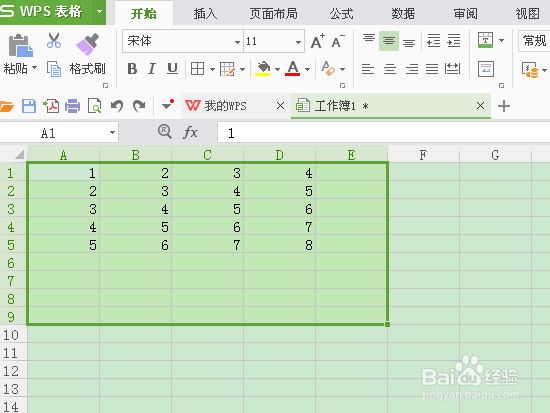Click the merge and center icon
Screen dimensions: 550x413
(485, 40)
